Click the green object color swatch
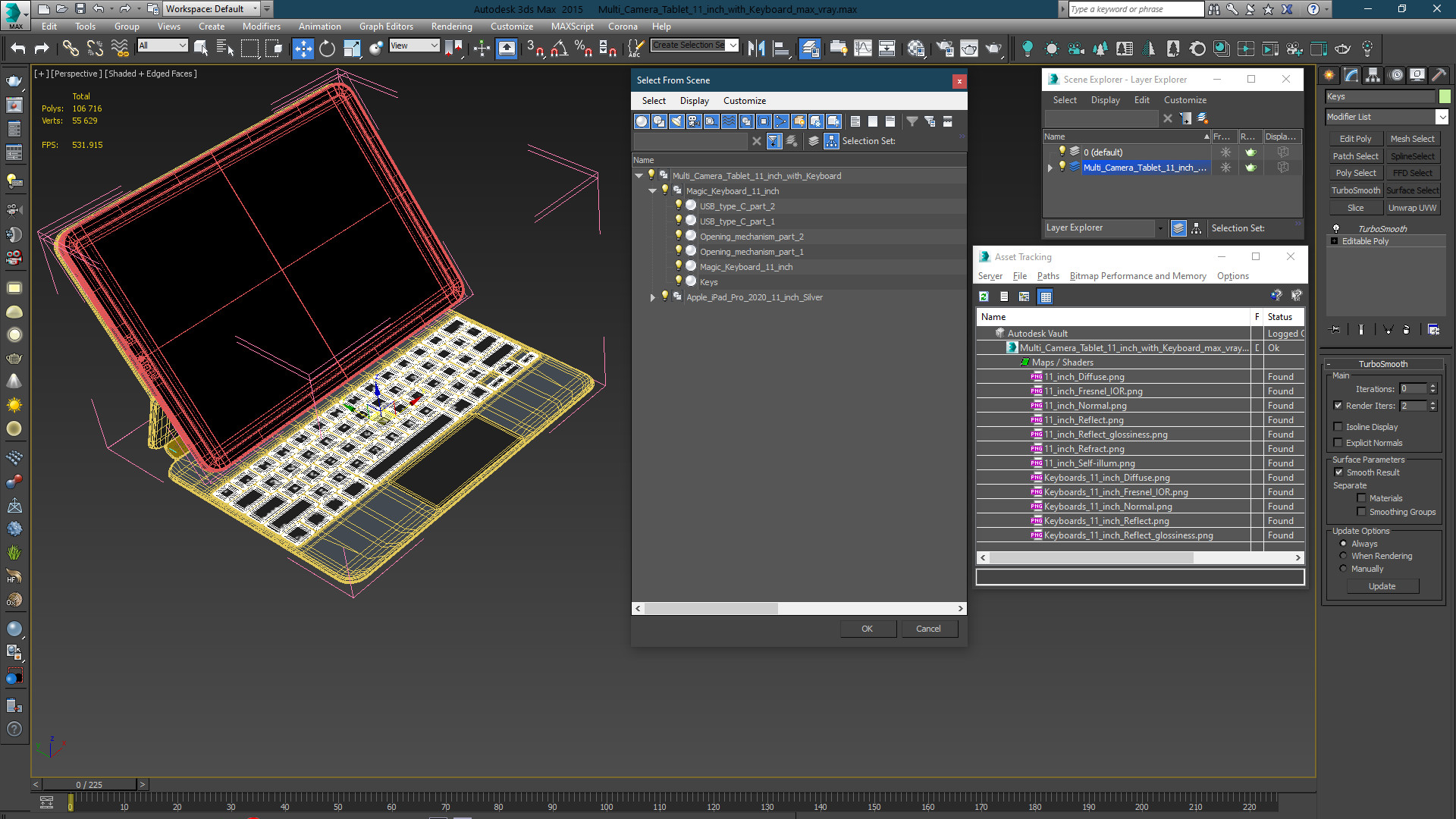1456x819 pixels. 1445,96
